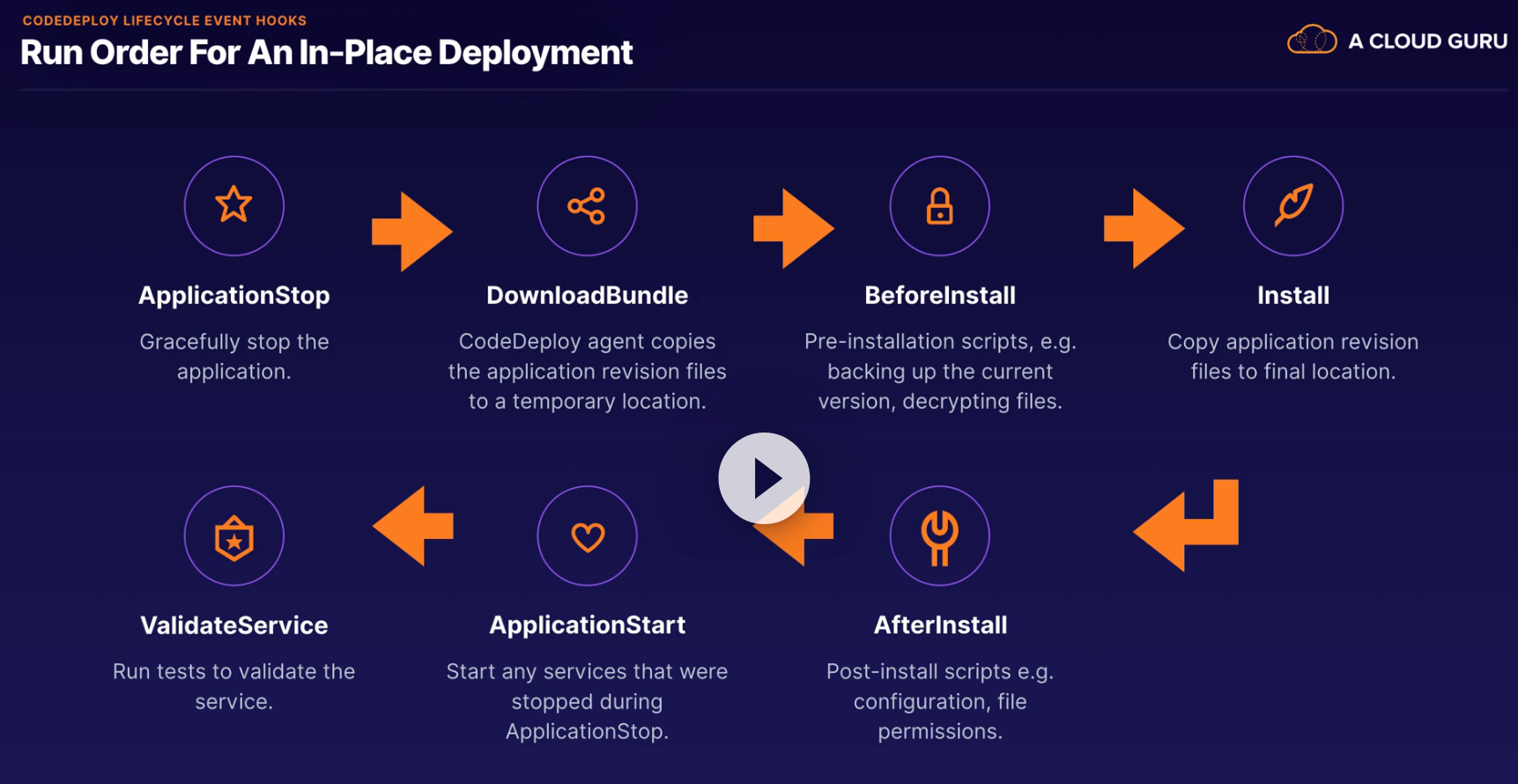Select the share icon above DownloadBundle

point(587,206)
